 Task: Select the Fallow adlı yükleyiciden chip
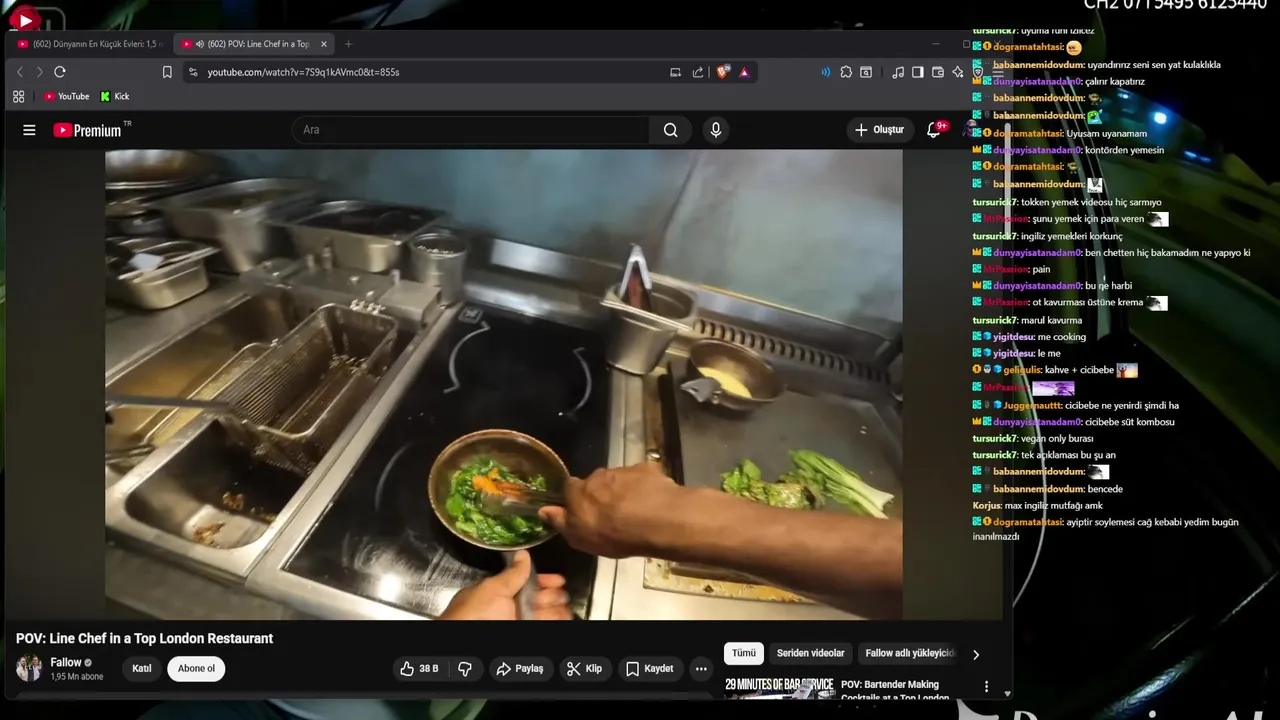pyautogui.click(x=909, y=653)
